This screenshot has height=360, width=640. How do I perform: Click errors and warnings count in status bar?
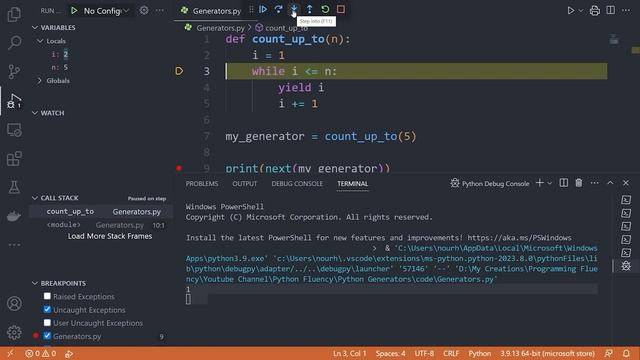(x=40, y=353)
